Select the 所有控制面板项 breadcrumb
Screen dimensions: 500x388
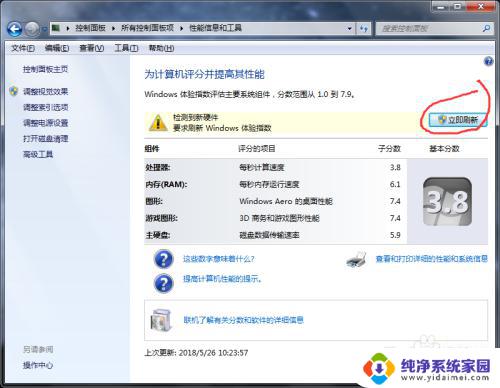147,28
